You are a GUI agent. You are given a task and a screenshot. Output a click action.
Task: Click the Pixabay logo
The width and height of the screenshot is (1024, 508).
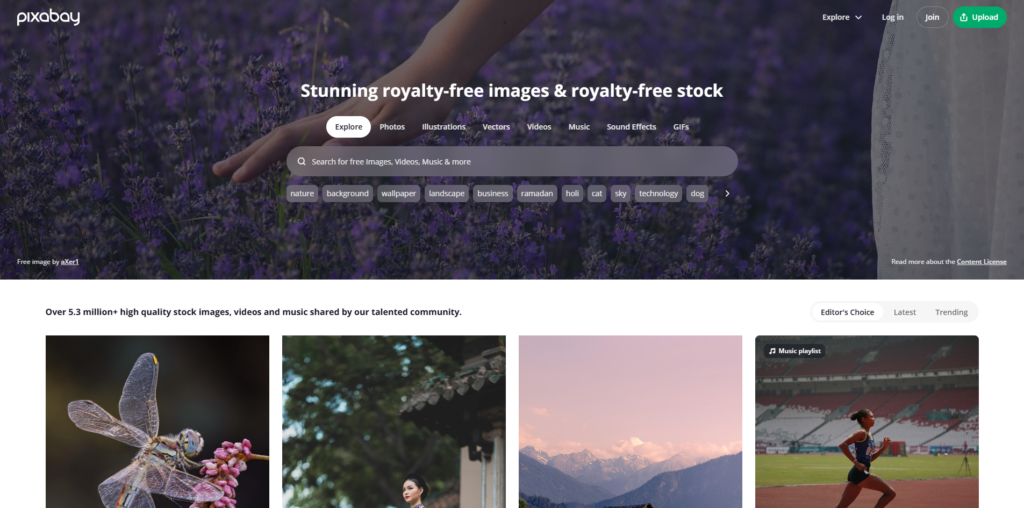[x=48, y=18]
